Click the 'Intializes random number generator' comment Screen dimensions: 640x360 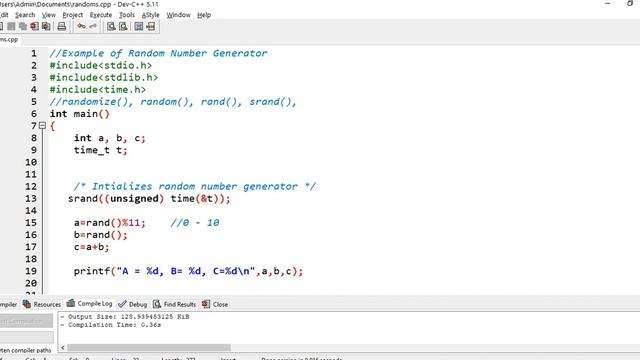click(x=195, y=187)
